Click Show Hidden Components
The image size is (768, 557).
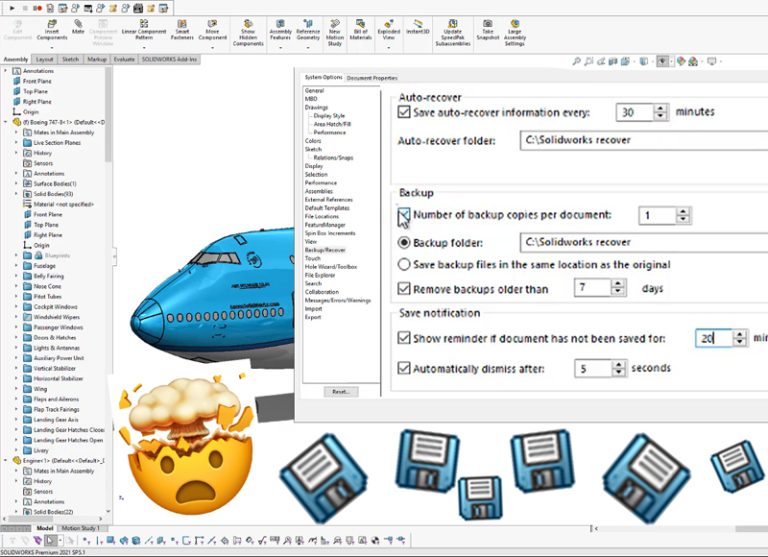coord(248,33)
